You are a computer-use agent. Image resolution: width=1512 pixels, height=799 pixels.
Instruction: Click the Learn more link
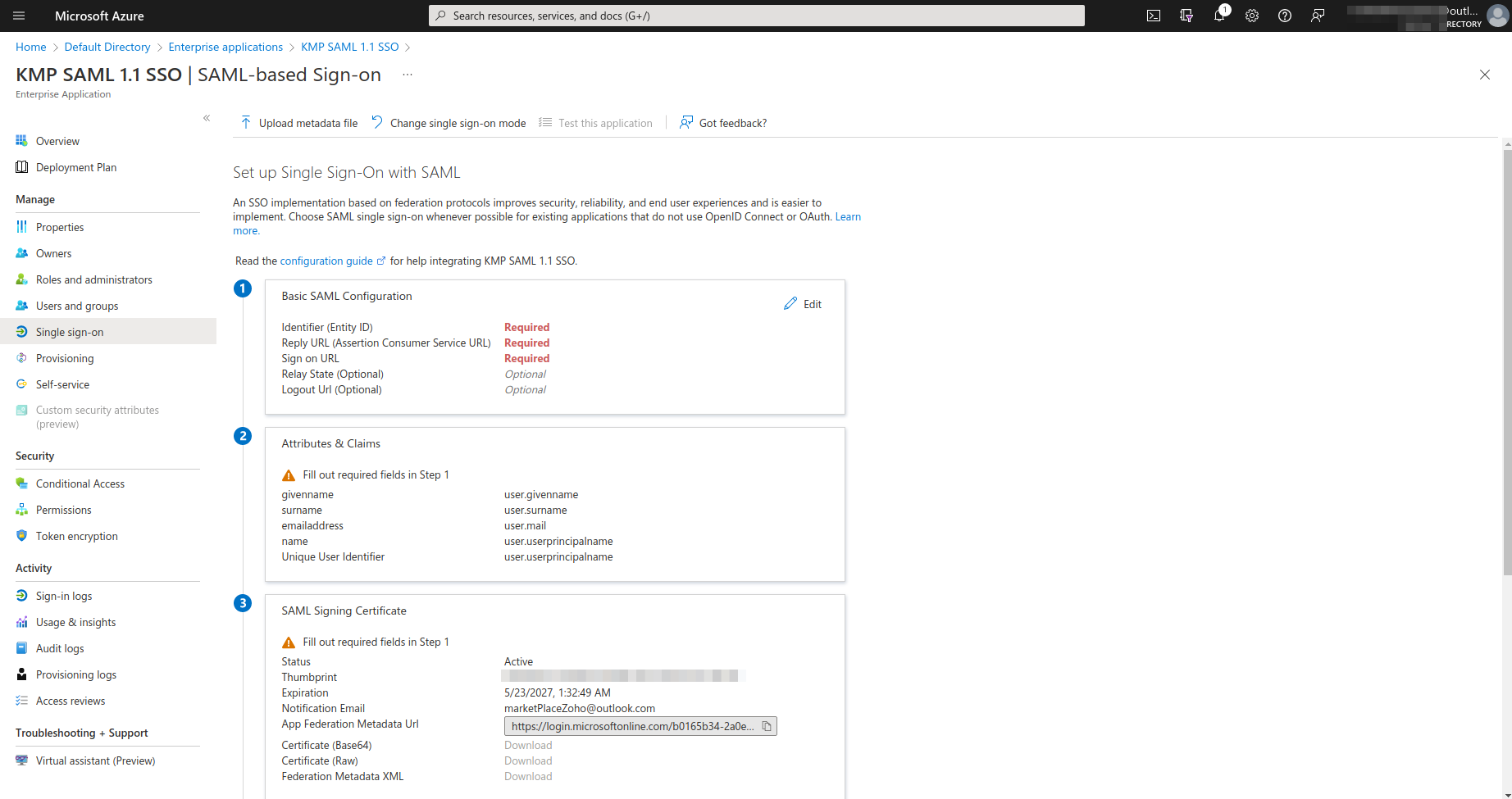click(x=848, y=216)
